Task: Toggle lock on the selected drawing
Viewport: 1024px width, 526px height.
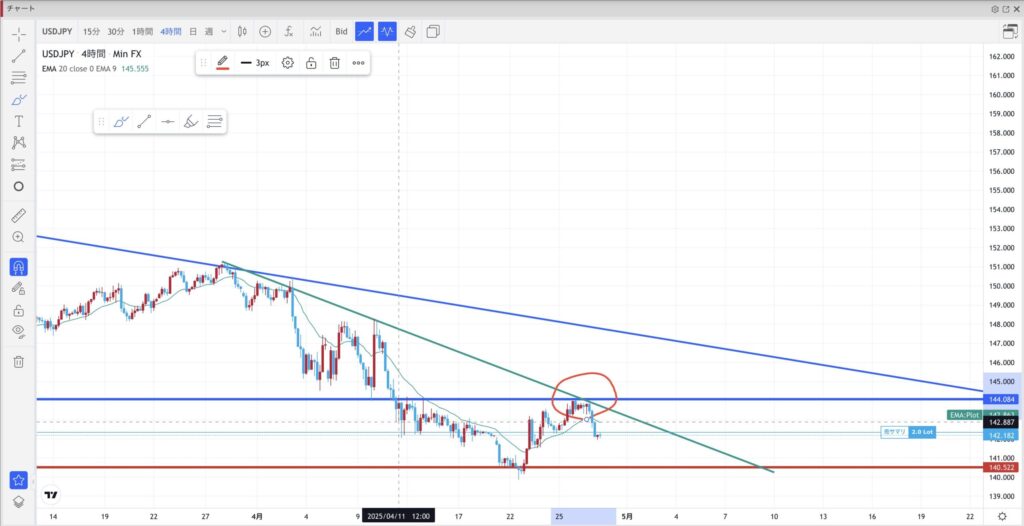Action: 311,63
